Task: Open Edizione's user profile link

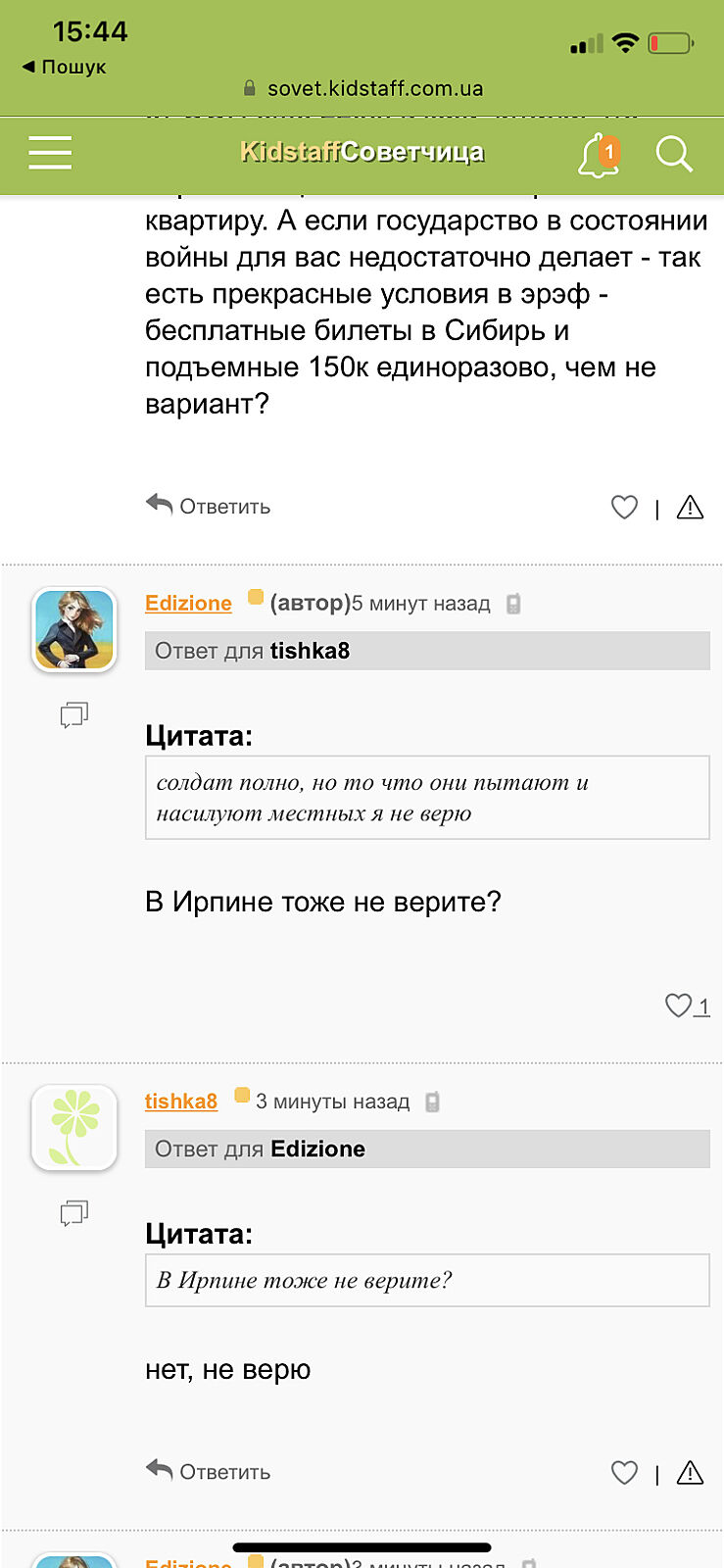Action: pyautogui.click(x=188, y=603)
